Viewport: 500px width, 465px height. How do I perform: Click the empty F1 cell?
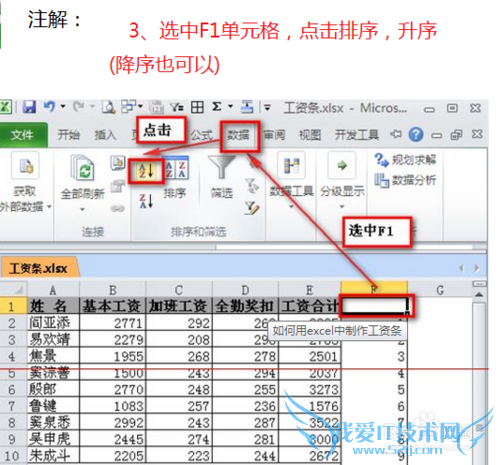coord(374,305)
